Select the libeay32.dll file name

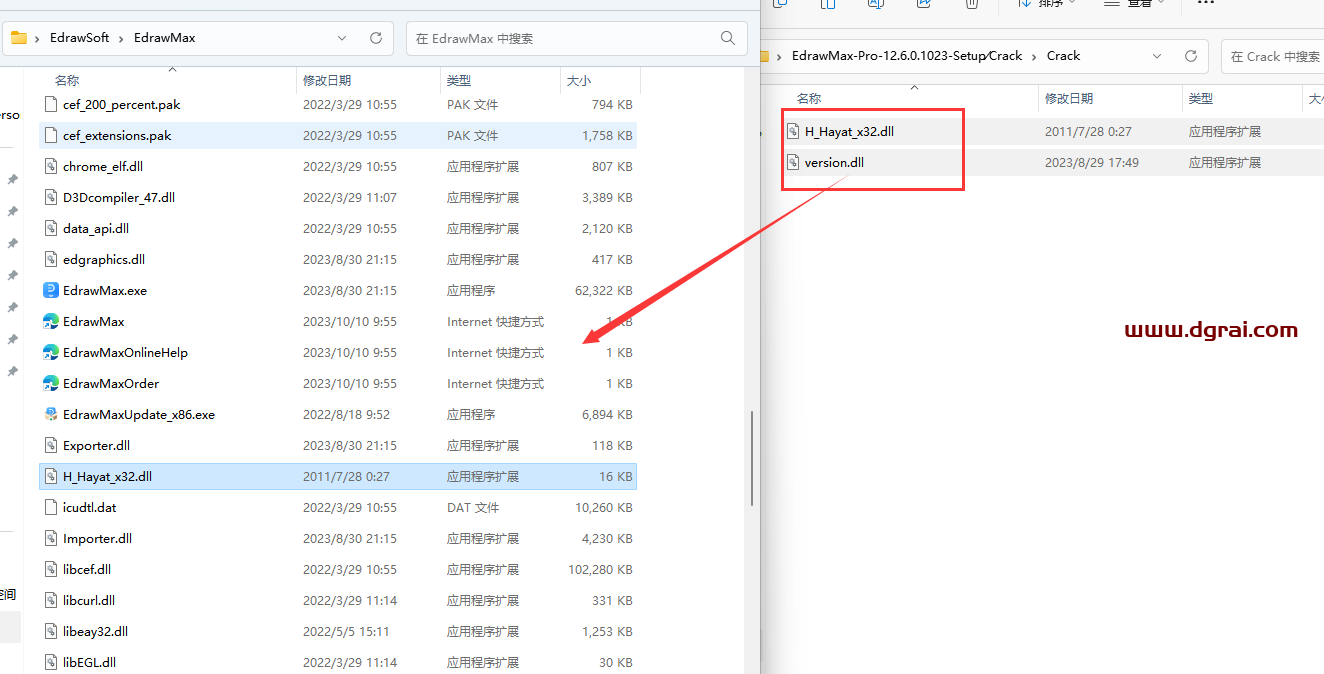pos(95,632)
